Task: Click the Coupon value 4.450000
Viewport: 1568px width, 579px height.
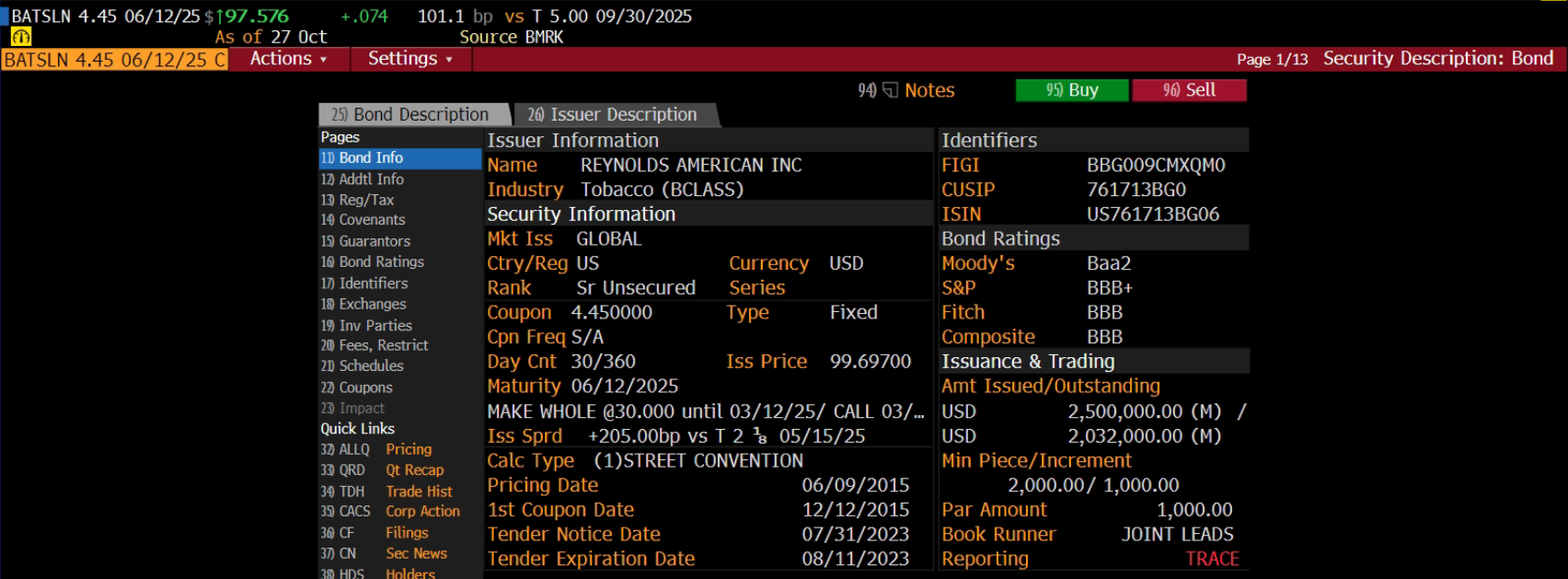Action: 611,313
